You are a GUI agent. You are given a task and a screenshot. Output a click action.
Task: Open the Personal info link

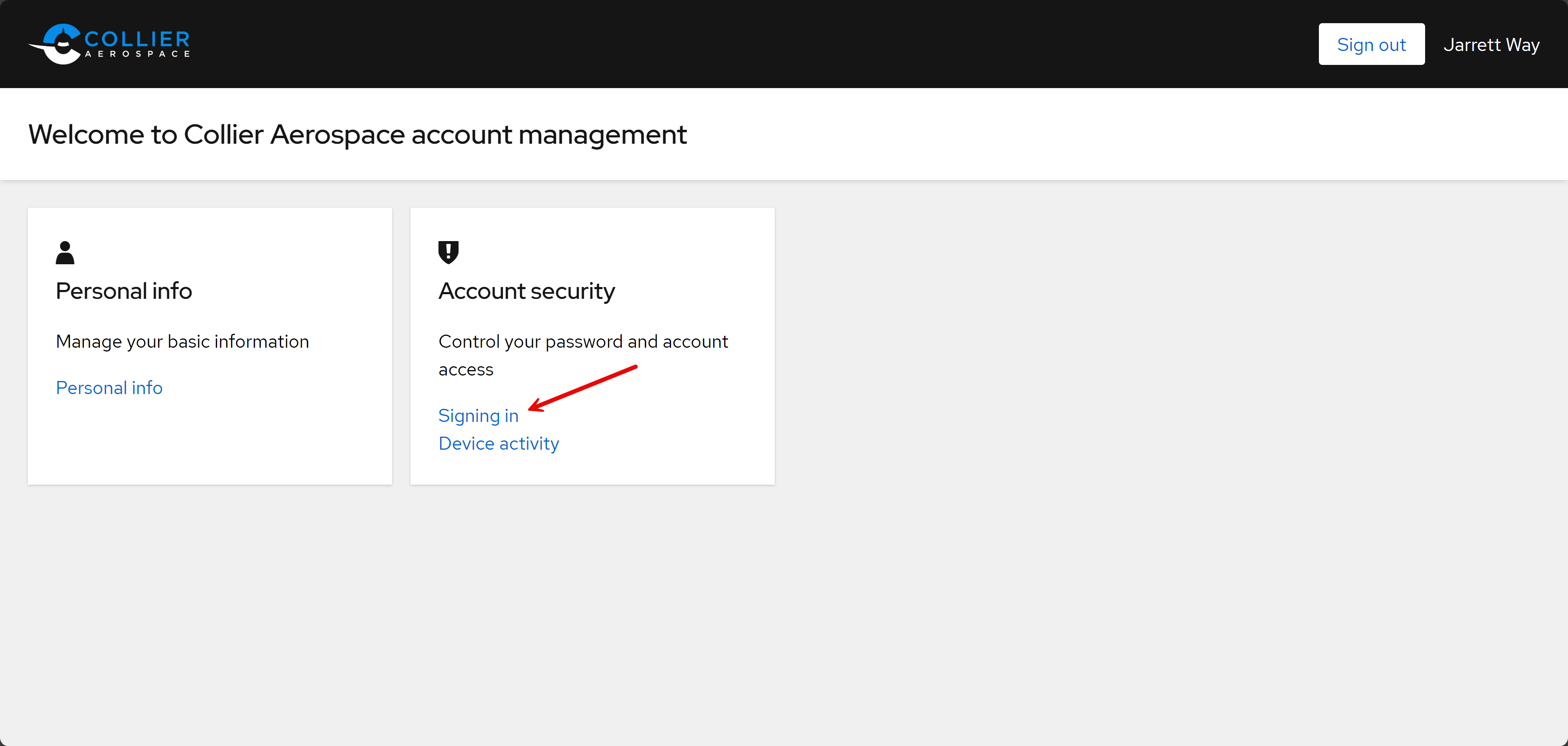110,388
